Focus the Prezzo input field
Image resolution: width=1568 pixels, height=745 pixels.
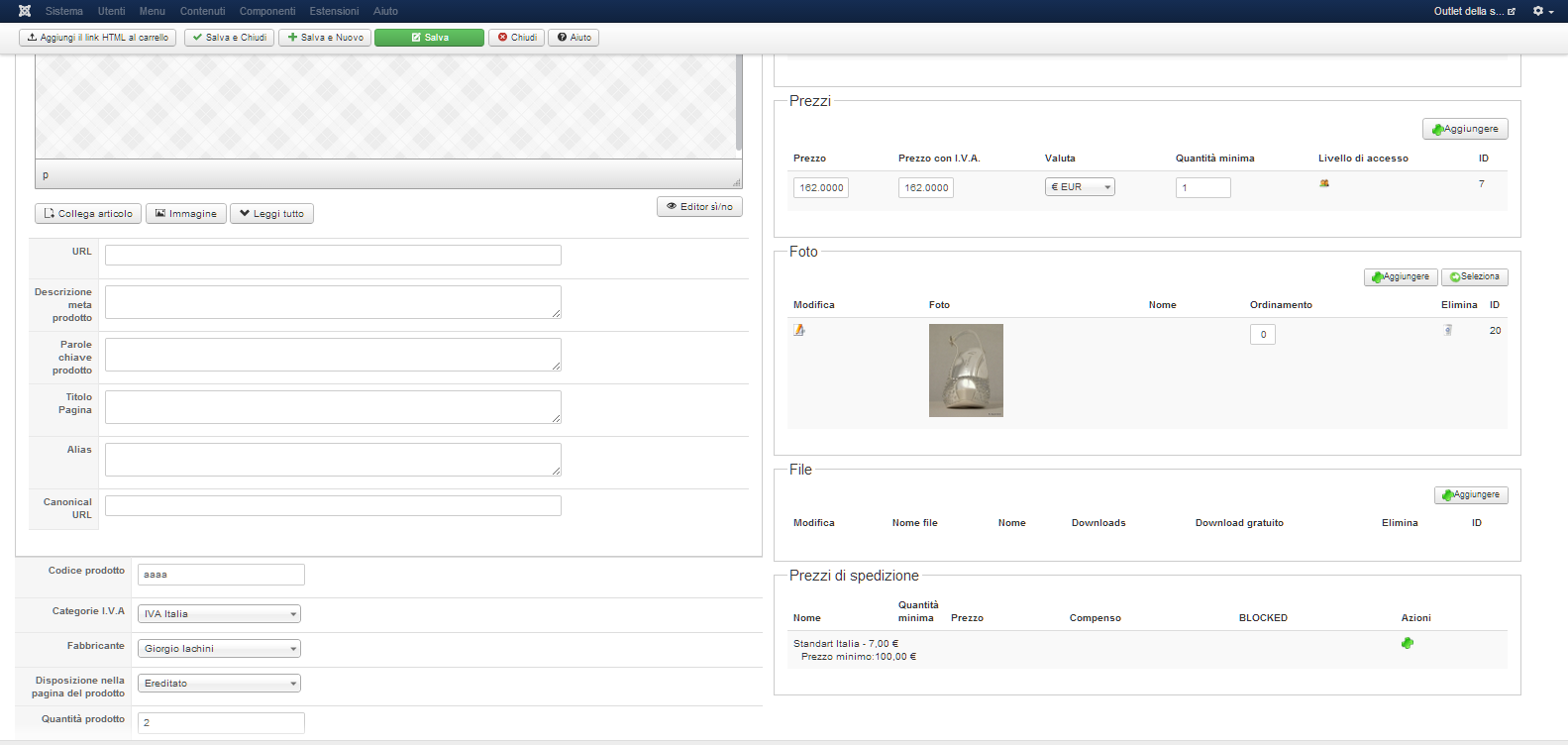[821, 187]
